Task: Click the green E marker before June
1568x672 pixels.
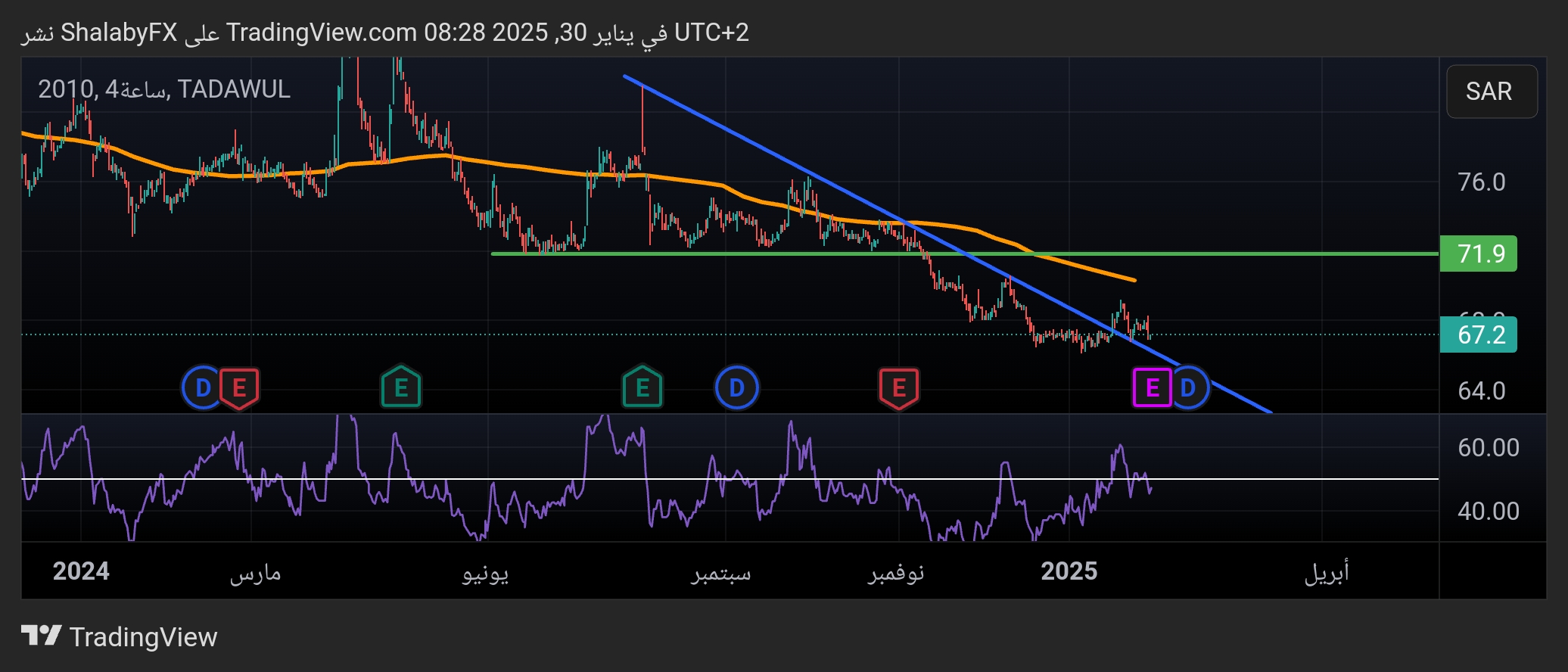Action: tap(400, 387)
